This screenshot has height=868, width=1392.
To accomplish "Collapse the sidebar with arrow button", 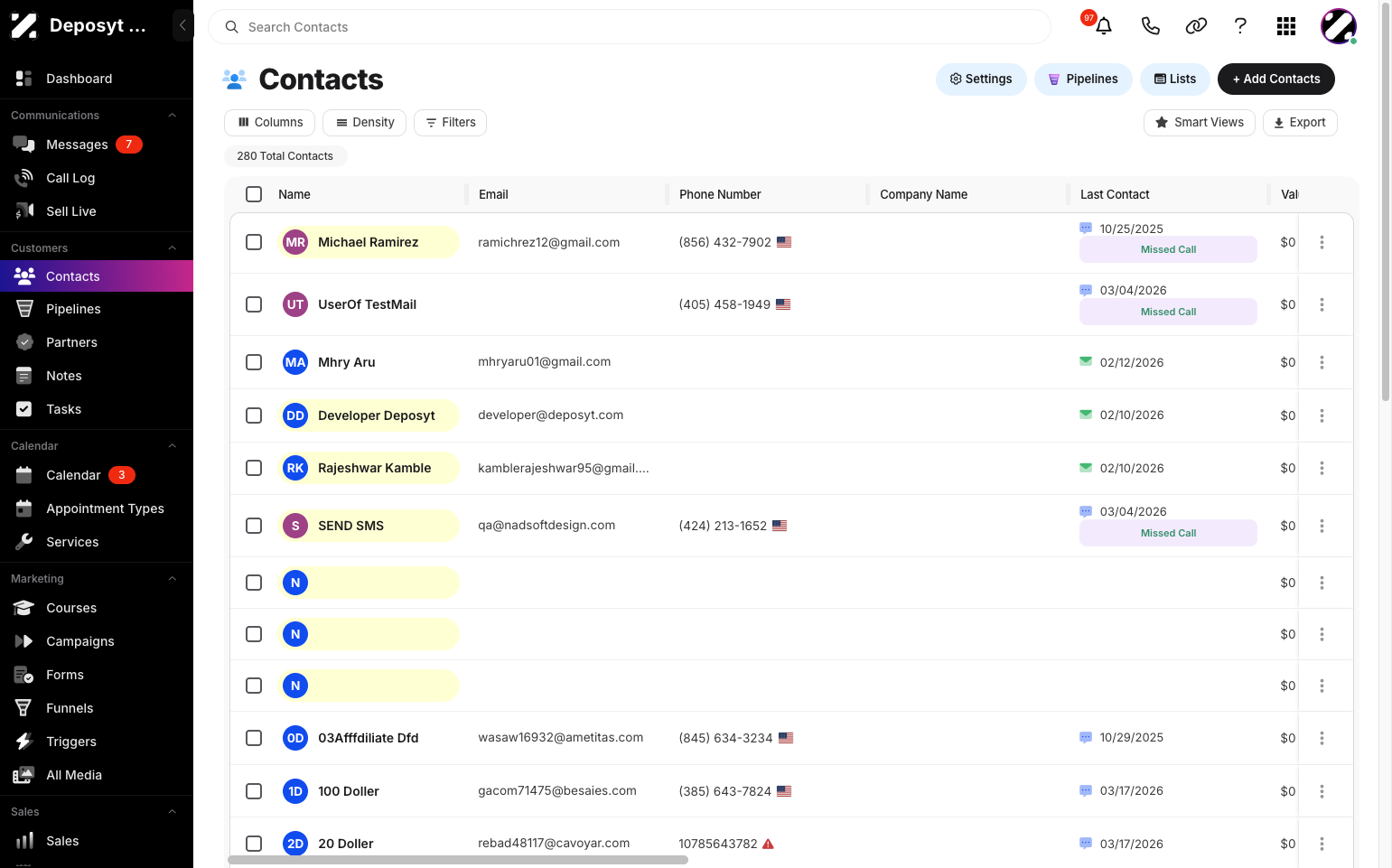I will pos(182,25).
